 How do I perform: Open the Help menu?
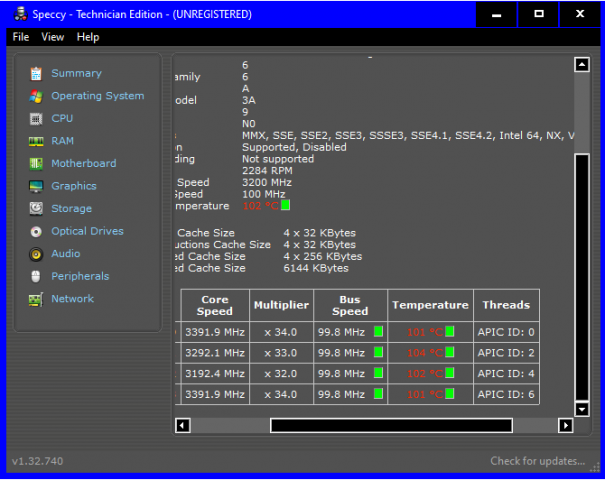click(88, 37)
